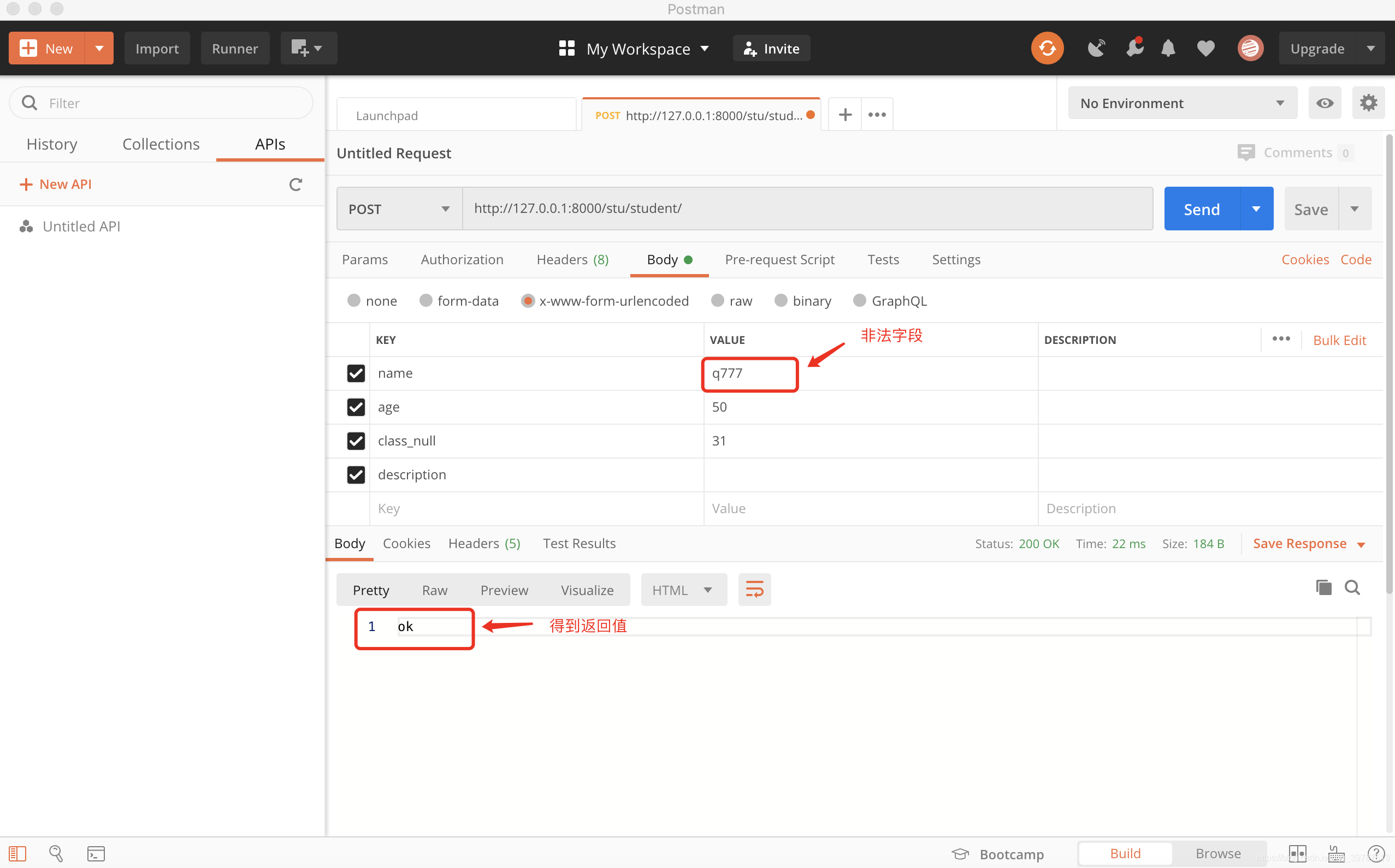Open the wrench settings icon in header
1395x868 pixels.
[x=1134, y=48]
